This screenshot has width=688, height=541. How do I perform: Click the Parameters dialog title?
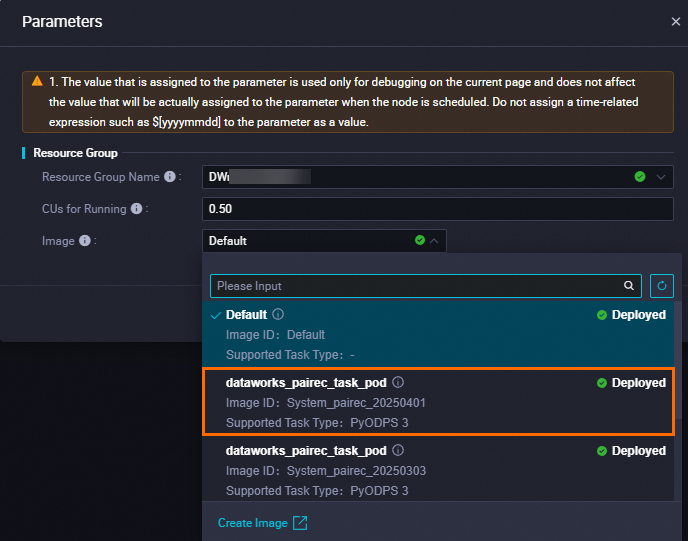pyautogui.click(x=62, y=21)
